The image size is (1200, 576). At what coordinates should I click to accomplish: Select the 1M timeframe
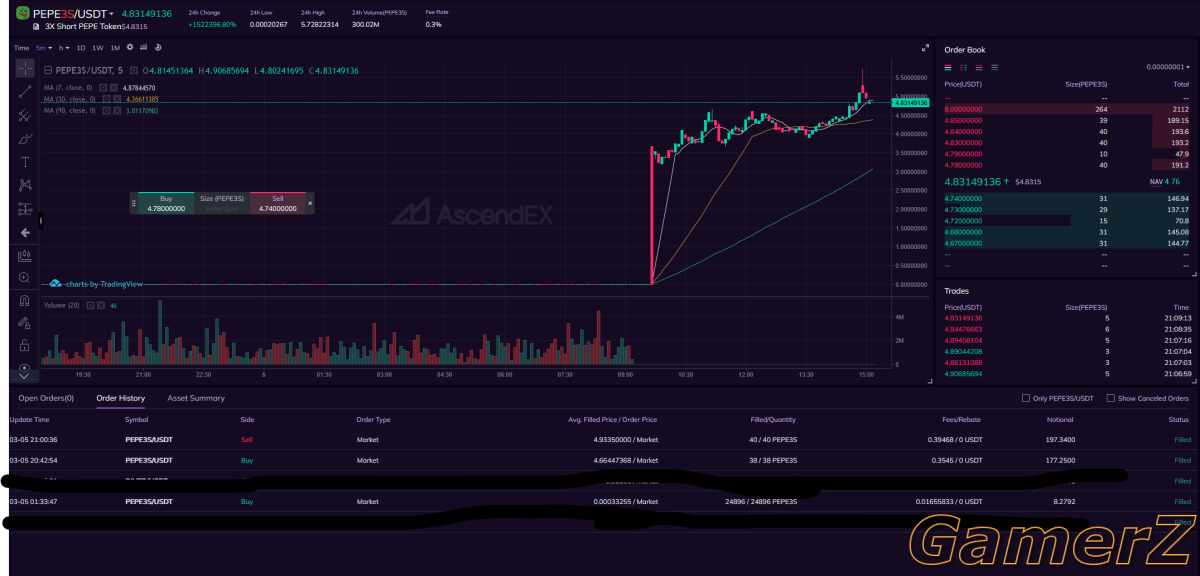point(115,47)
